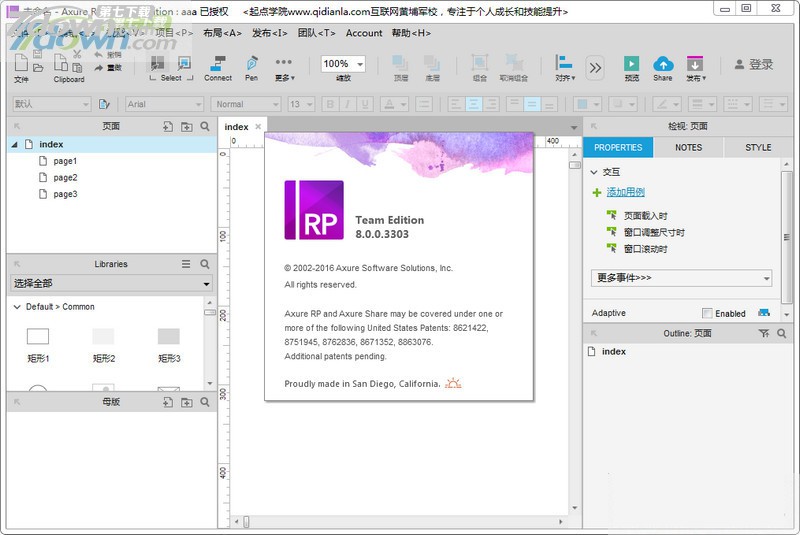The image size is (800, 535).
Task: Open the Account menu
Action: (x=364, y=33)
